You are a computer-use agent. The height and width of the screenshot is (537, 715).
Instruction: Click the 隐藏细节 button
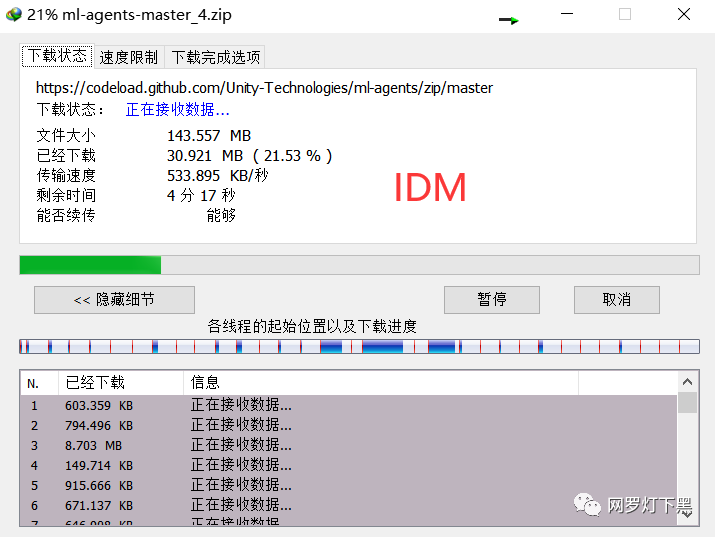coord(114,299)
